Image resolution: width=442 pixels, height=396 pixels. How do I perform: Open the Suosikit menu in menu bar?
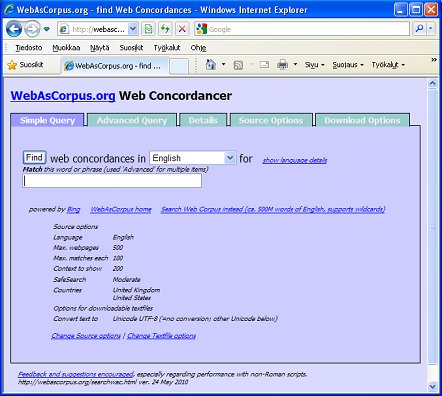[131, 48]
